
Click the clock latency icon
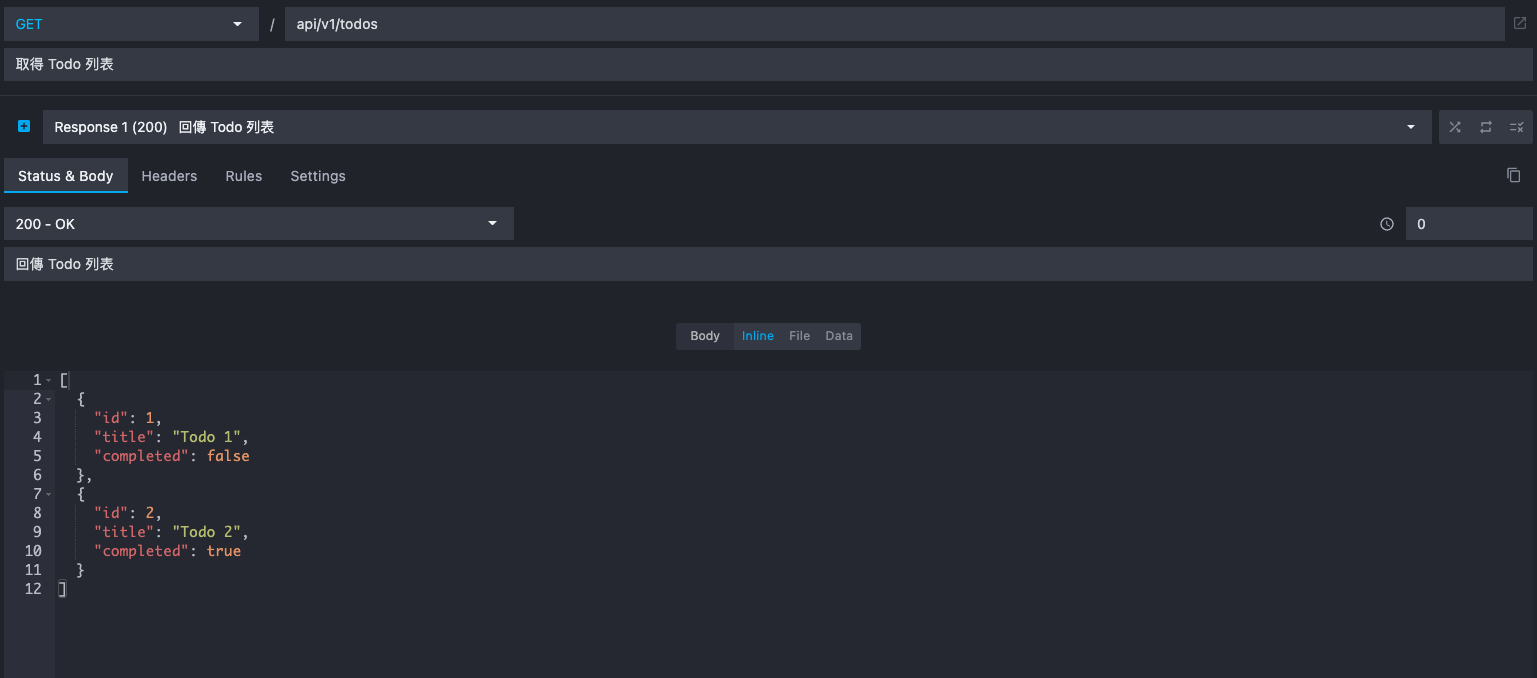(x=1387, y=224)
